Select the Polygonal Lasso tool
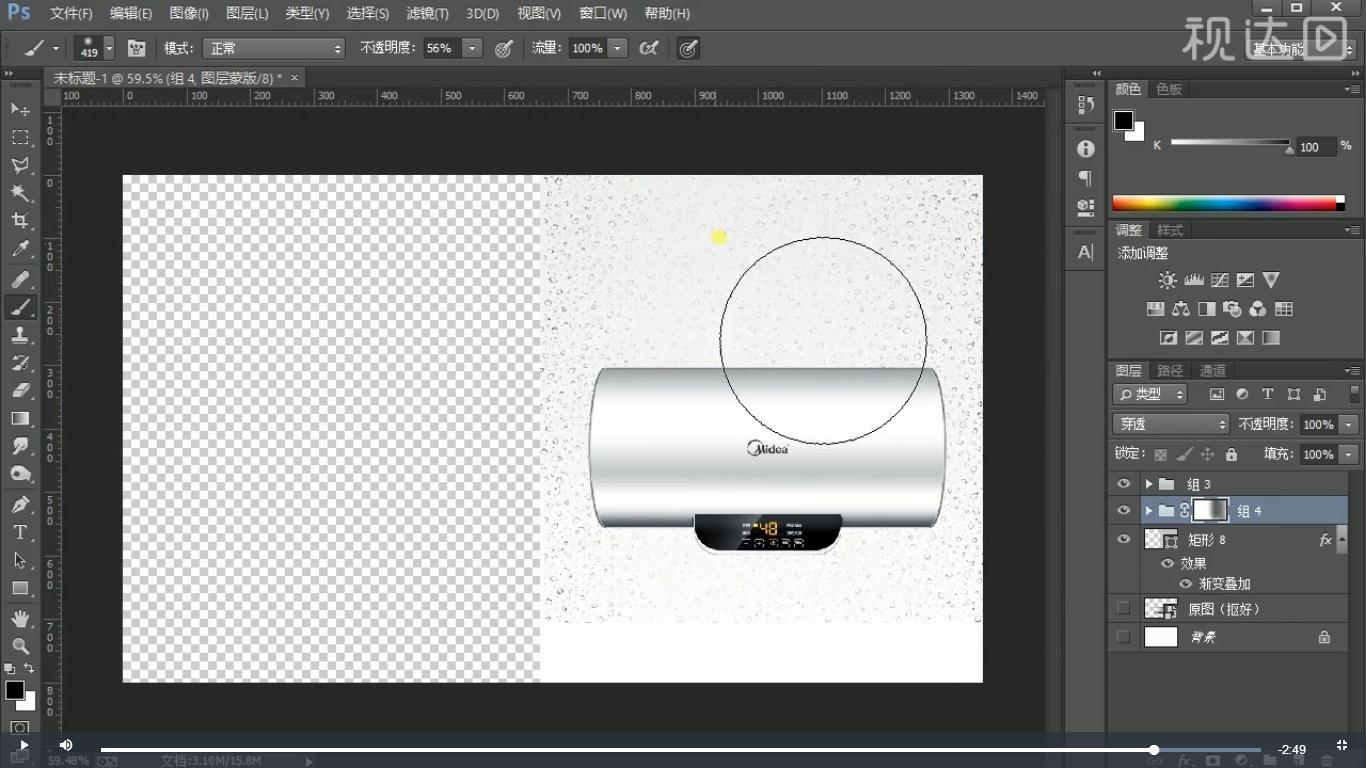Viewport: 1366px width, 768px height. click(19, 165)
